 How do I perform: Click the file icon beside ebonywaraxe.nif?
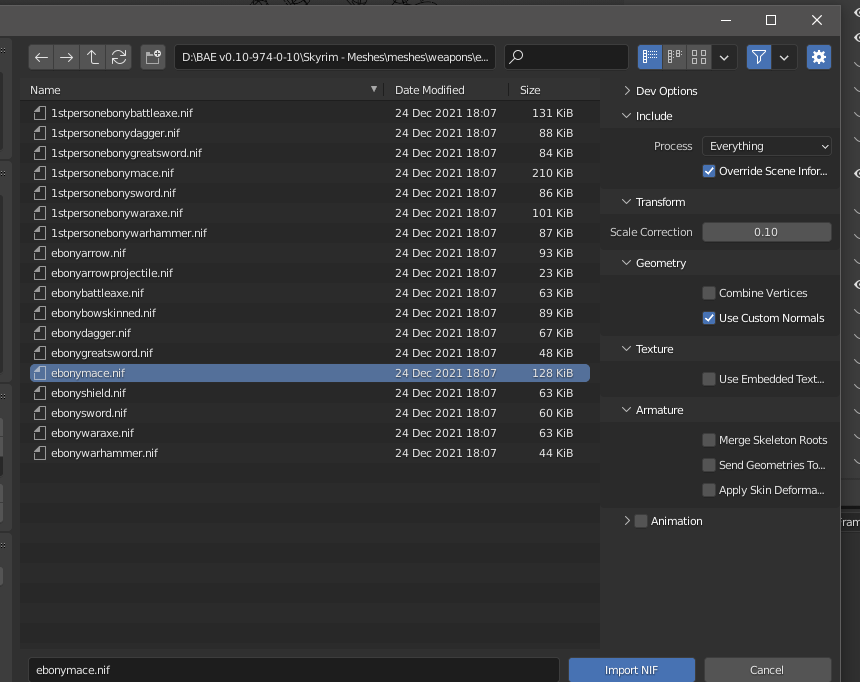tap(39, 433)
